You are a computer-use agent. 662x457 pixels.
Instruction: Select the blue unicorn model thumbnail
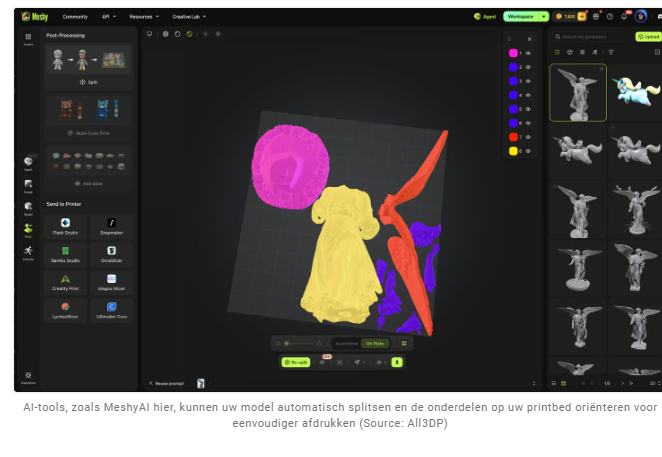[635, 92]
